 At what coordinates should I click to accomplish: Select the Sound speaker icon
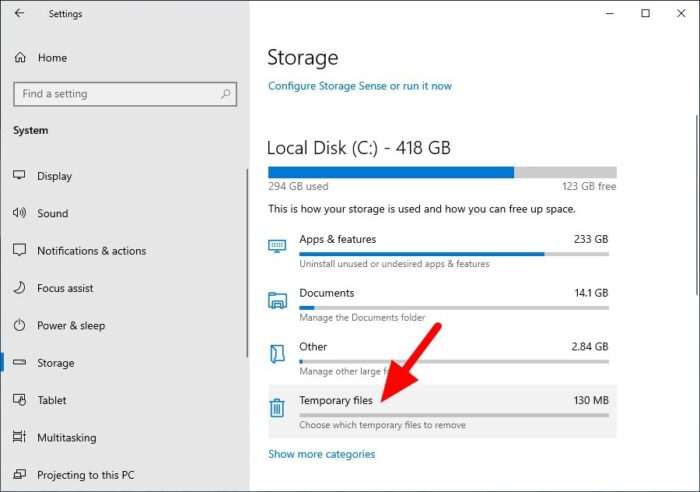[19, 213]
